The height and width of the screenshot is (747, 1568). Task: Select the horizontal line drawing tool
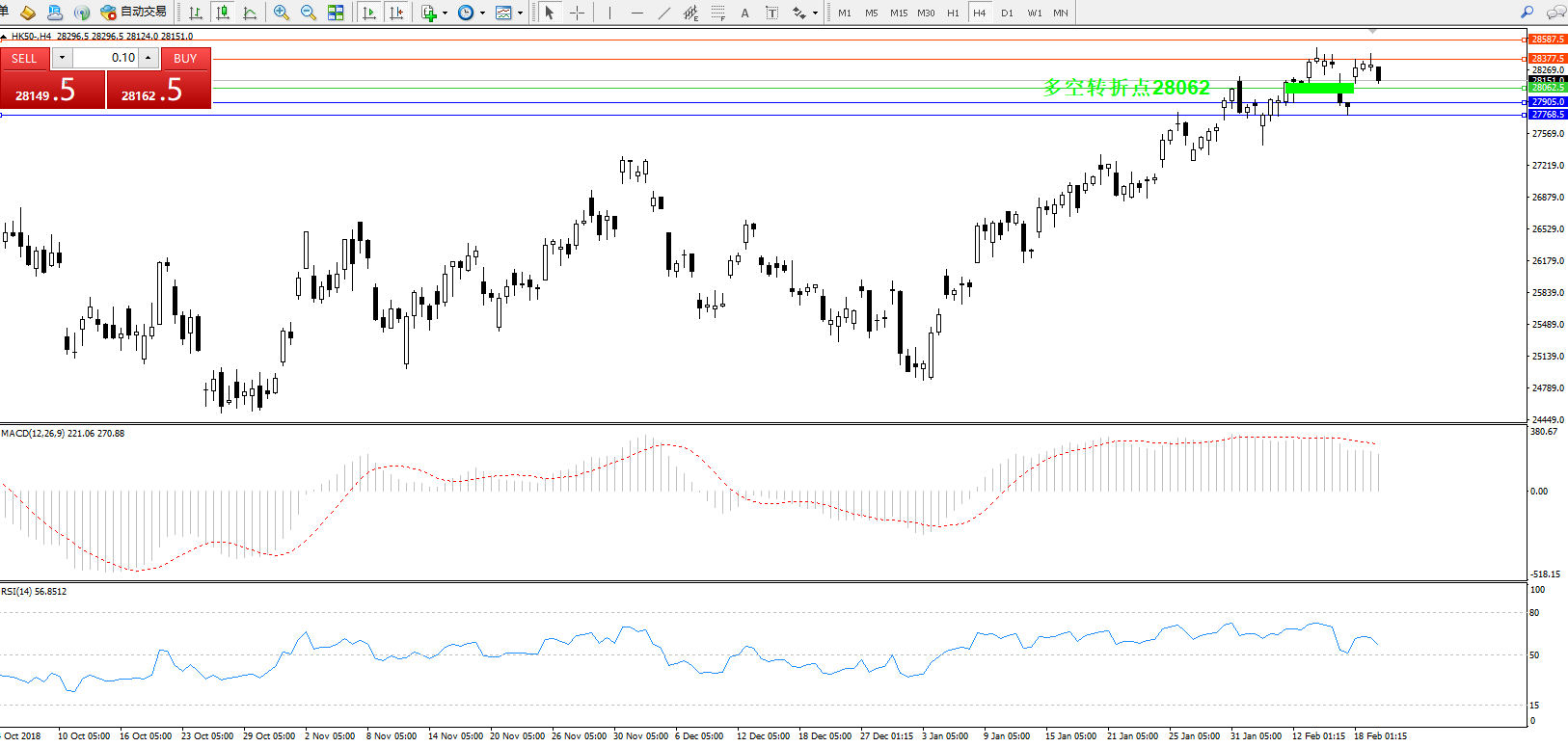[636, 13]
